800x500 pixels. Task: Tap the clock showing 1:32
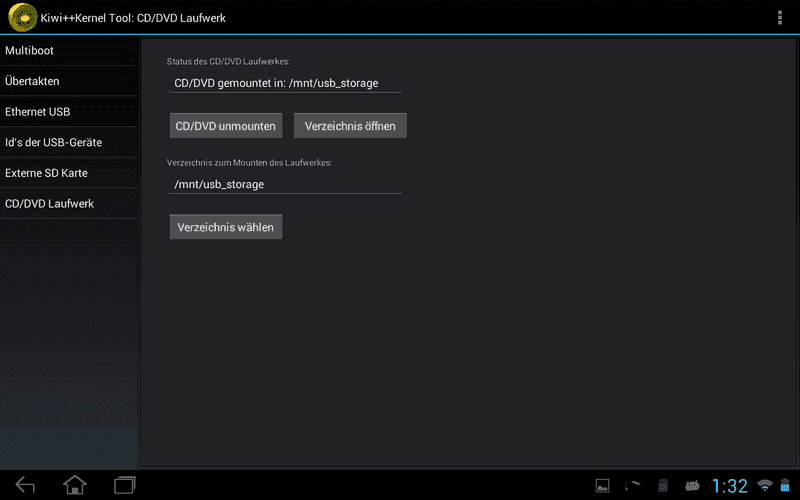coord(730,486)
